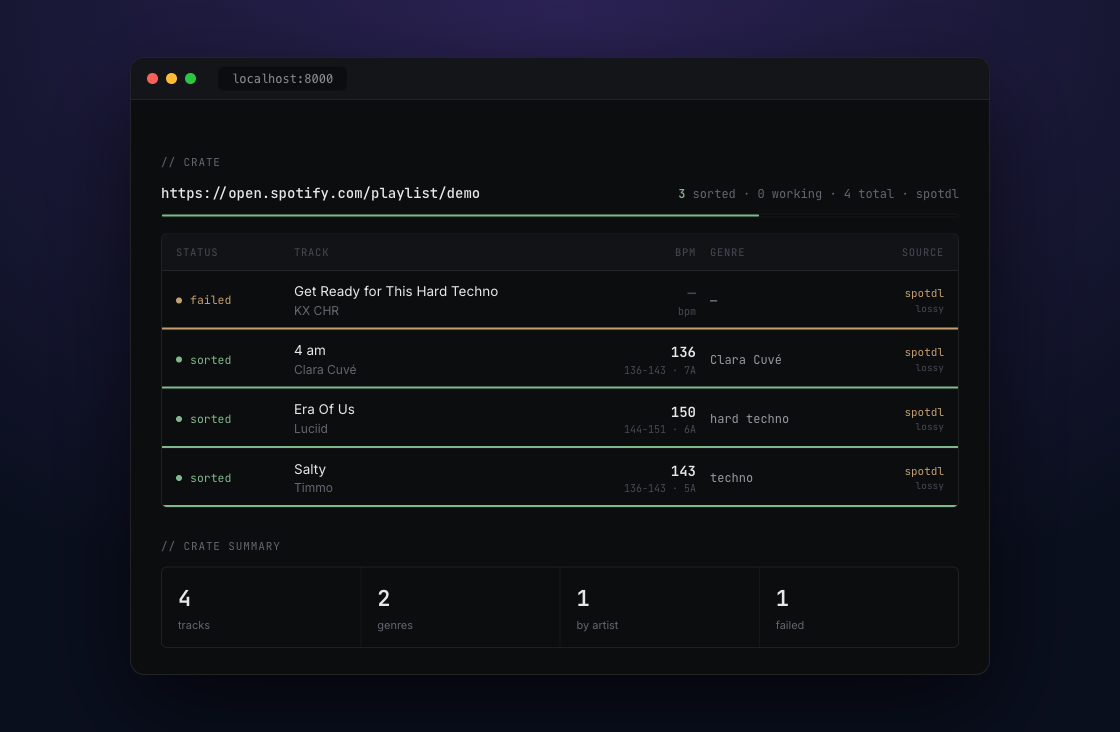Viewport: 1120px width, 732px height.
Task: Click the 2 genres summary card
Action: click(461, 608)
